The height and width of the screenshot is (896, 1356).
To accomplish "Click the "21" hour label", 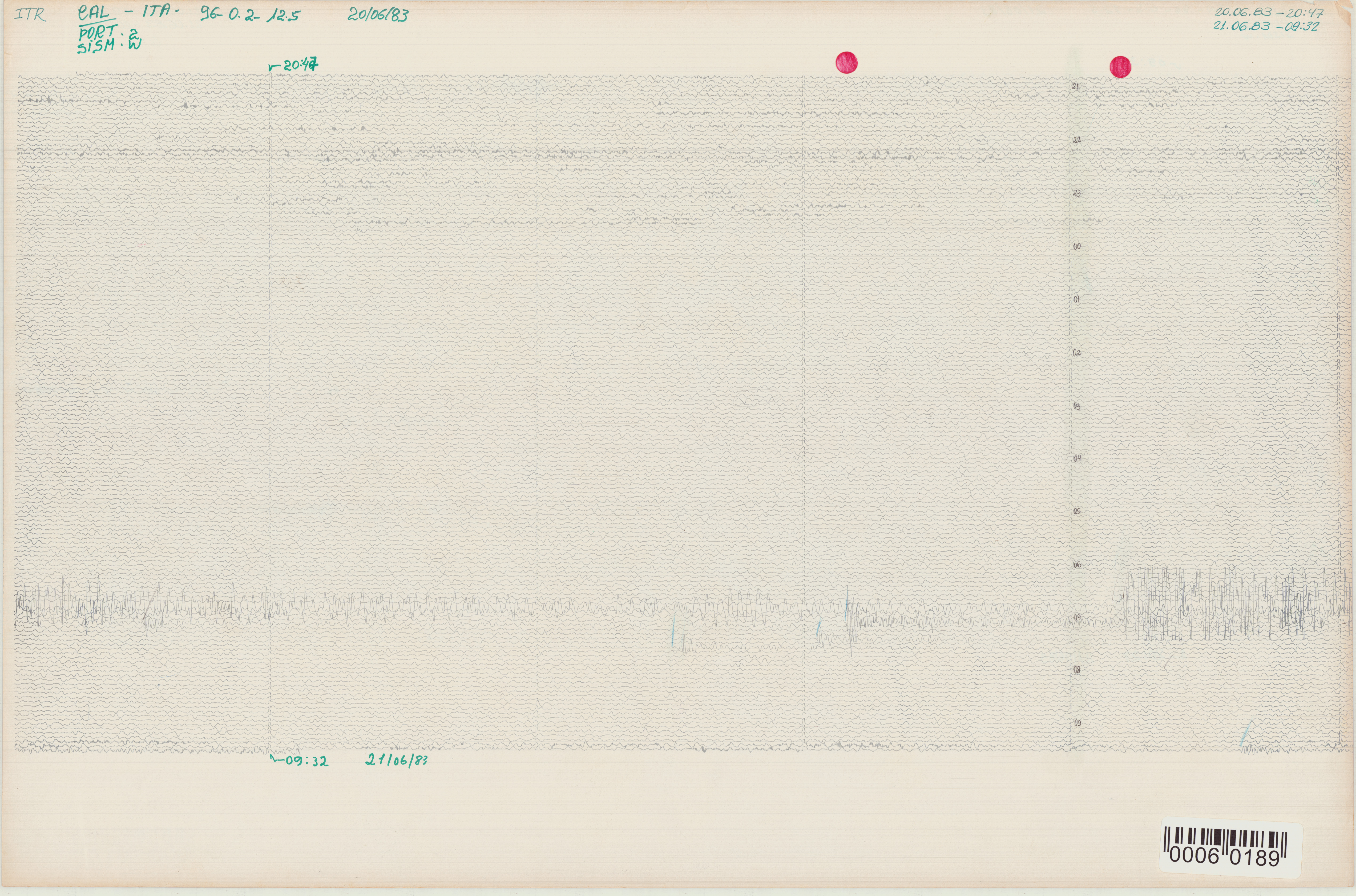I will [x=1075, y=86].
